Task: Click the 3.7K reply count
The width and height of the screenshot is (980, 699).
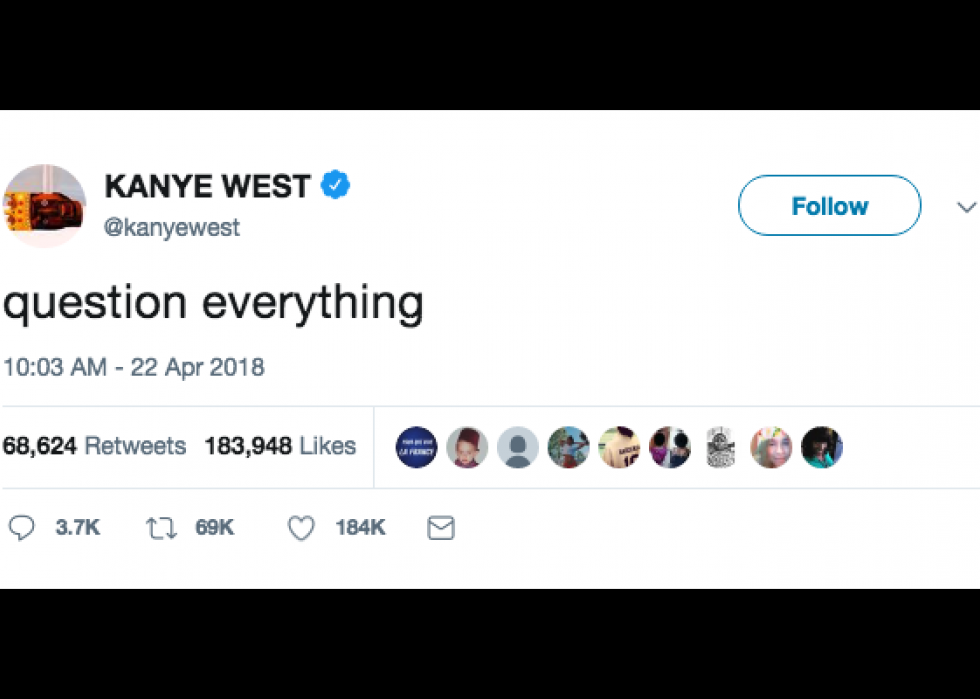Action: [78, 528]
